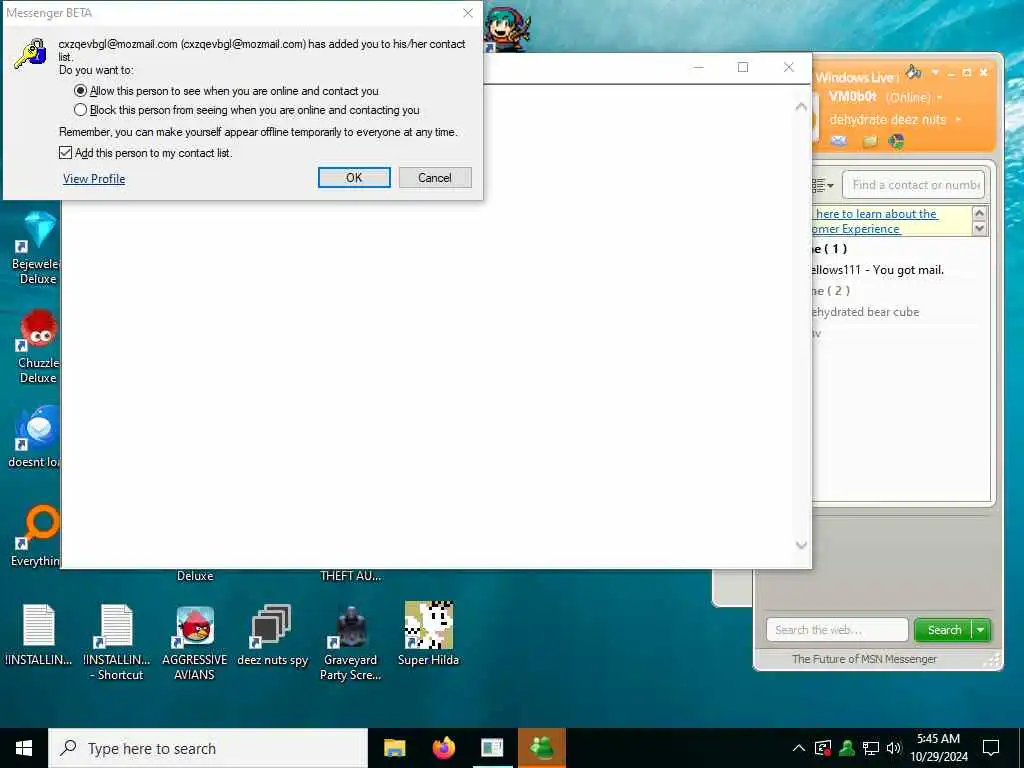Select contact ellows111 - You got mail.
The width and height of the screenshot is (1024, 768).
[876, 270]
